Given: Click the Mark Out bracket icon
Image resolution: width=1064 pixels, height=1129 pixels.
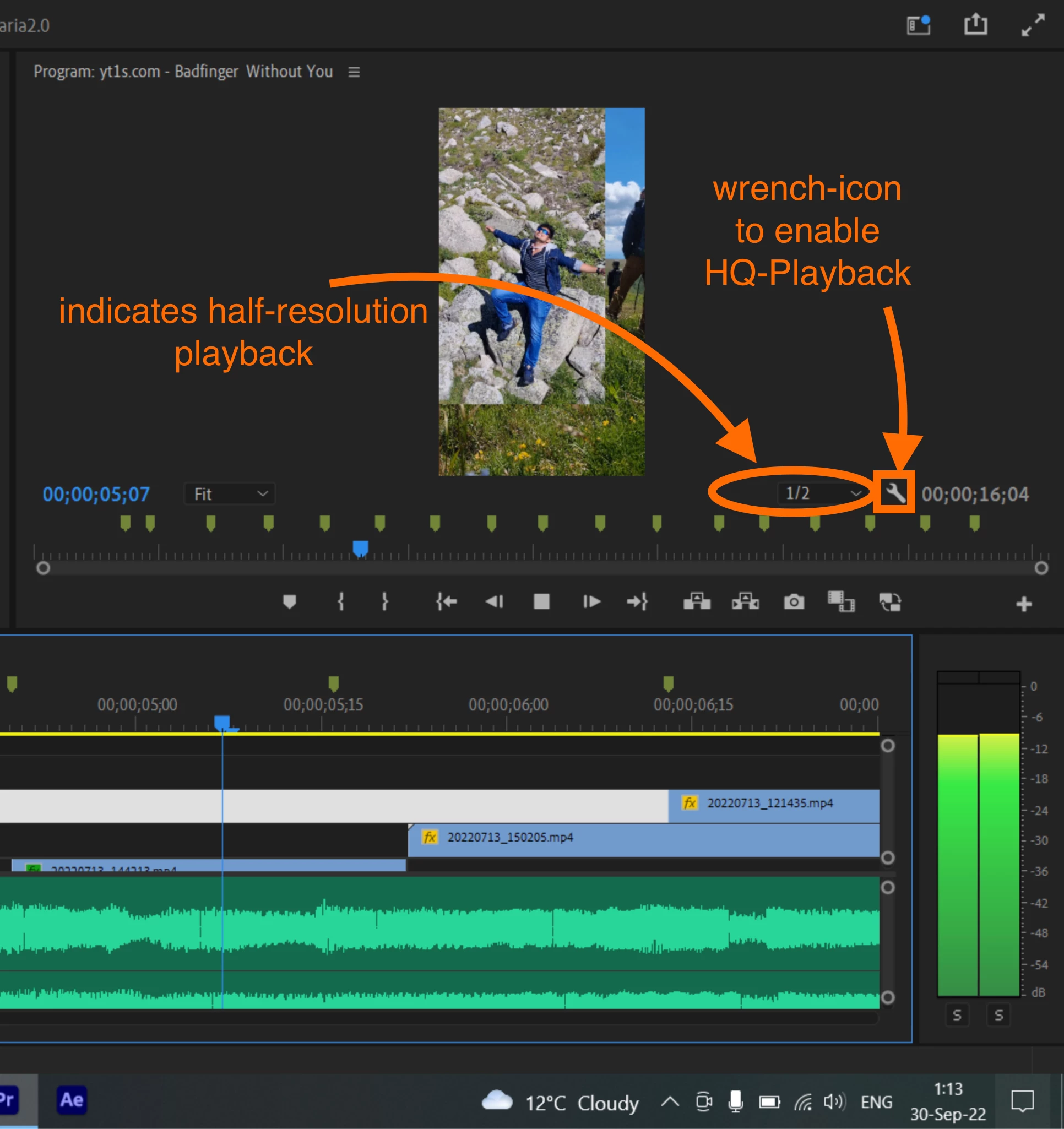Looking at the screenshot, I should (385, 601).
